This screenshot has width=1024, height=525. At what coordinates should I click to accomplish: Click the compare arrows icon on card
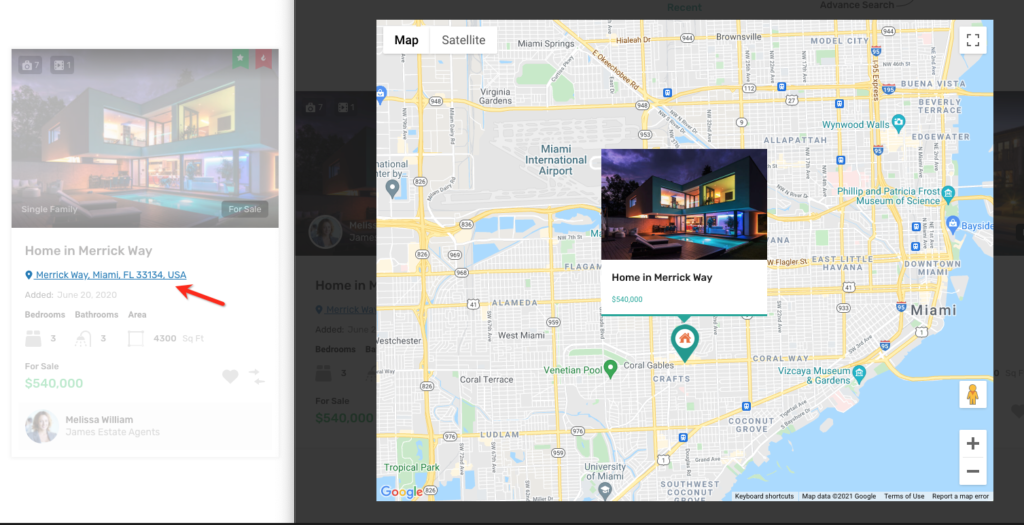(257, 377)
